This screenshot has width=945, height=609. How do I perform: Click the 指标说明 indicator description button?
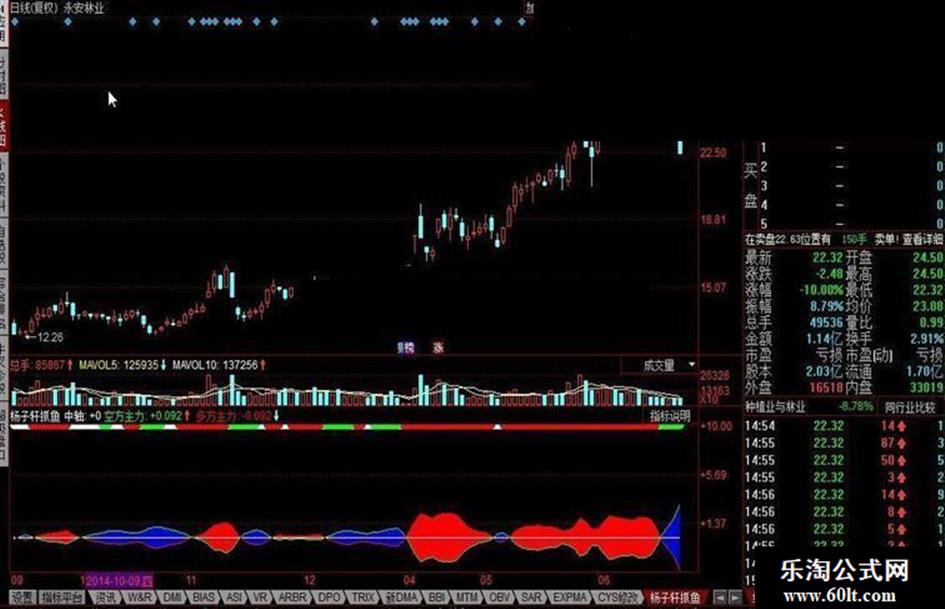[x=670, y=415]
